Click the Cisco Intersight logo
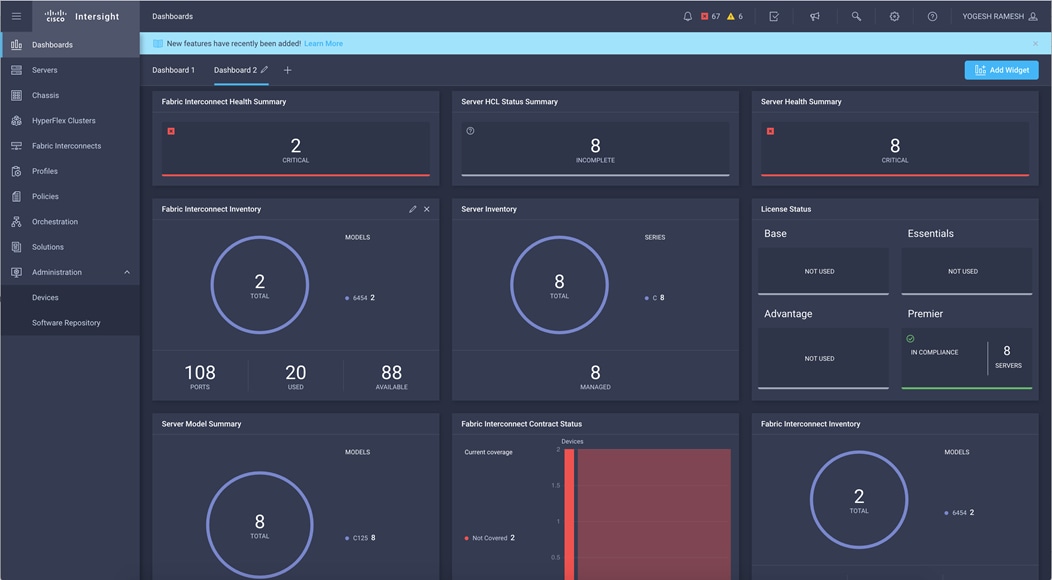This screenshot has height=580, width=1052. click(82, 16)
